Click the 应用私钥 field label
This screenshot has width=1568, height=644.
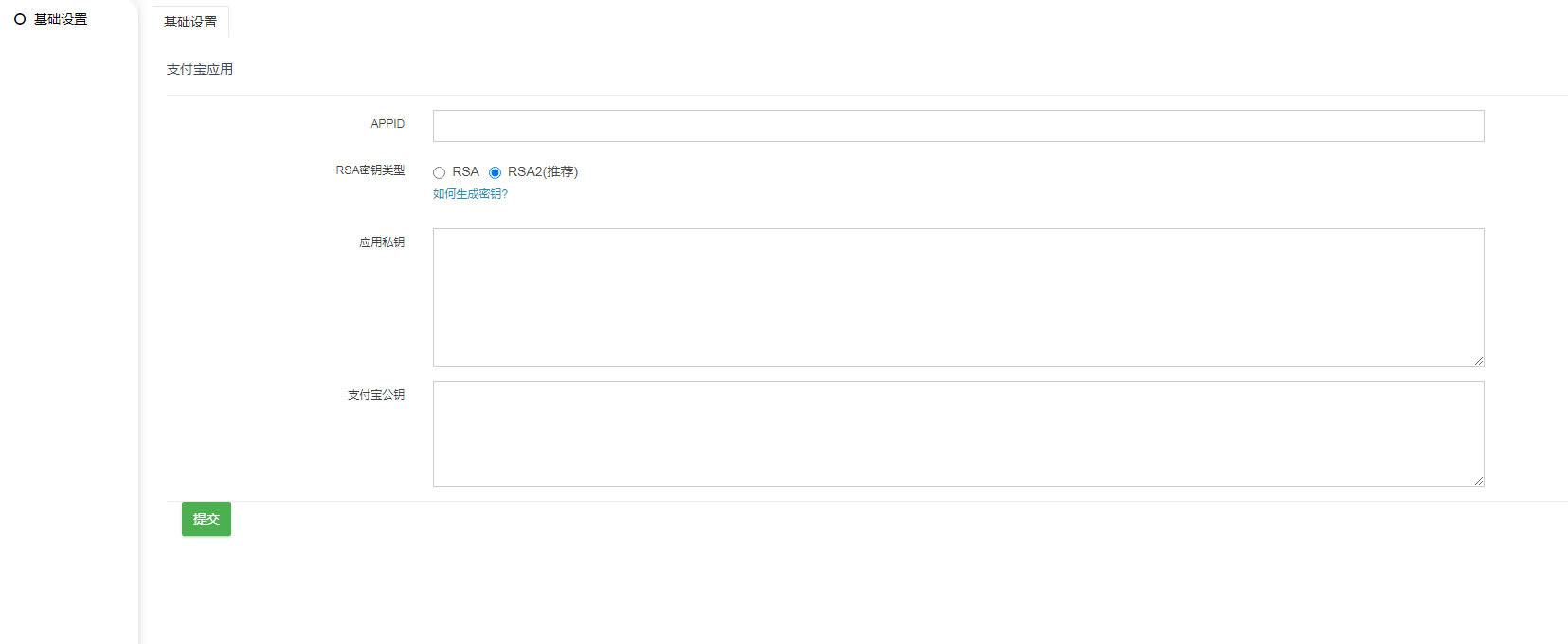382,242
